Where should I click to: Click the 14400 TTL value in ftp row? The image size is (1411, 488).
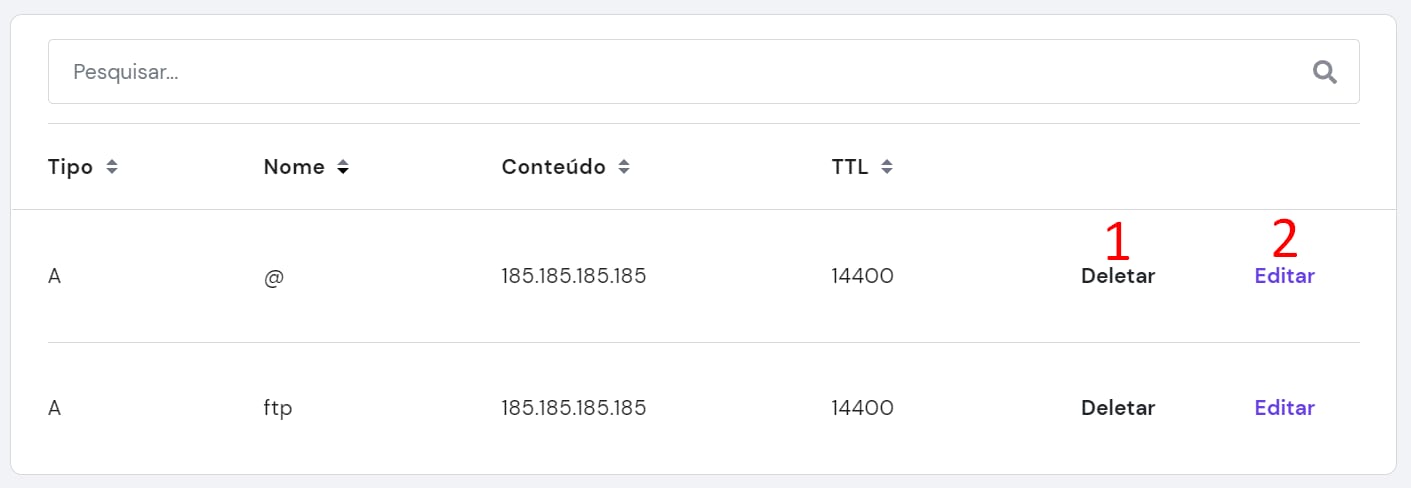pos(862,408)
